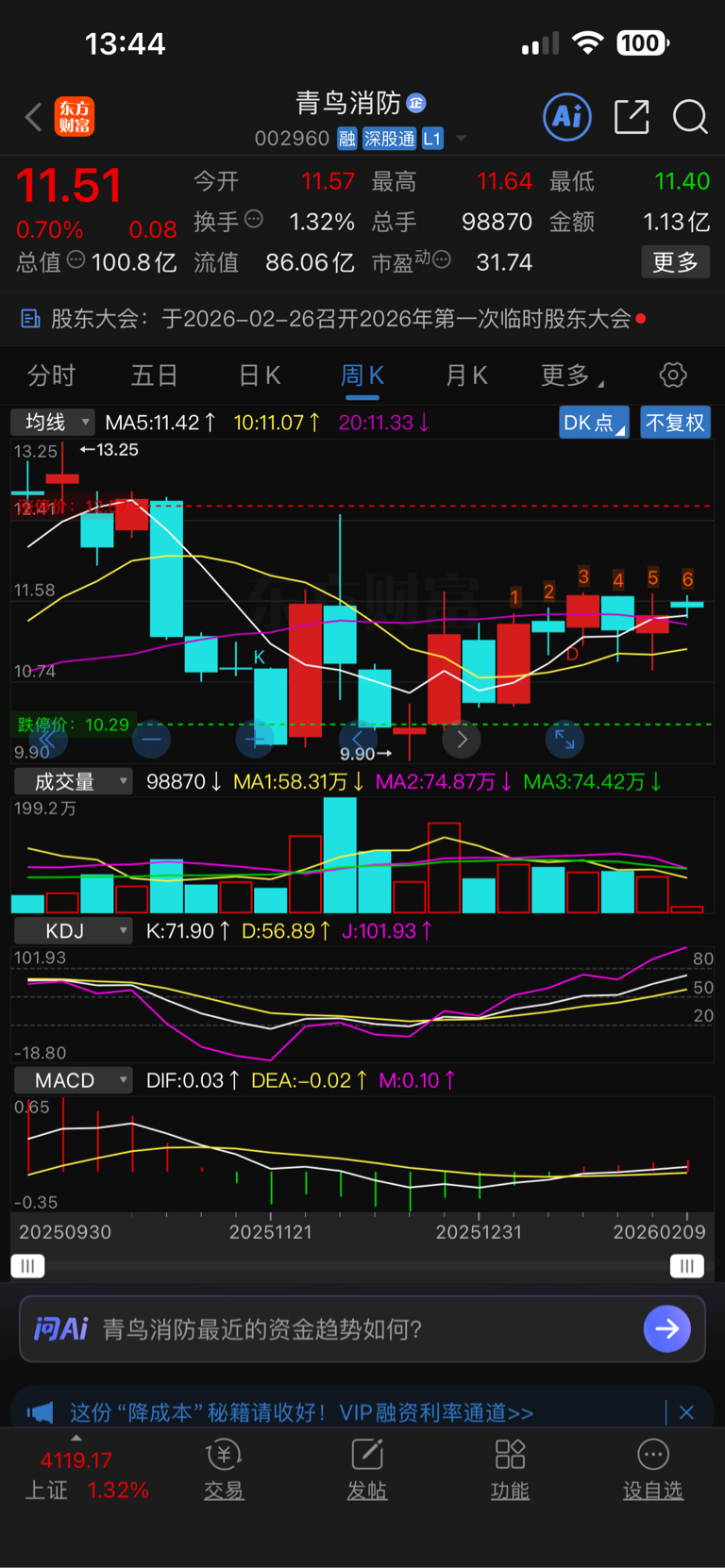Tap the stock name 青鸟消防
This screenshot has width=725, height=1568.
(x=348, y=102)
